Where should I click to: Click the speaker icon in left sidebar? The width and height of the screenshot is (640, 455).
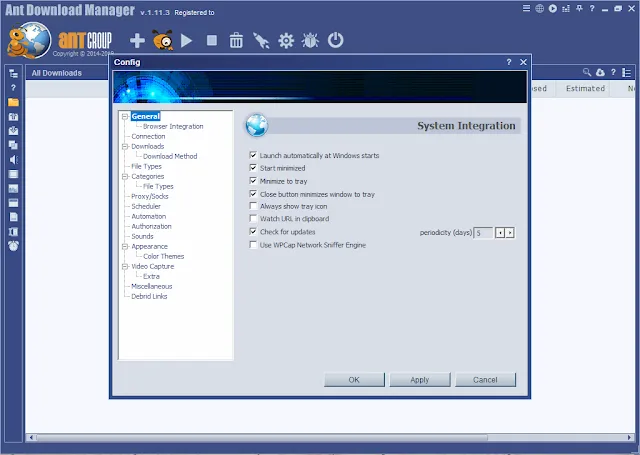(x=13, y=160)
